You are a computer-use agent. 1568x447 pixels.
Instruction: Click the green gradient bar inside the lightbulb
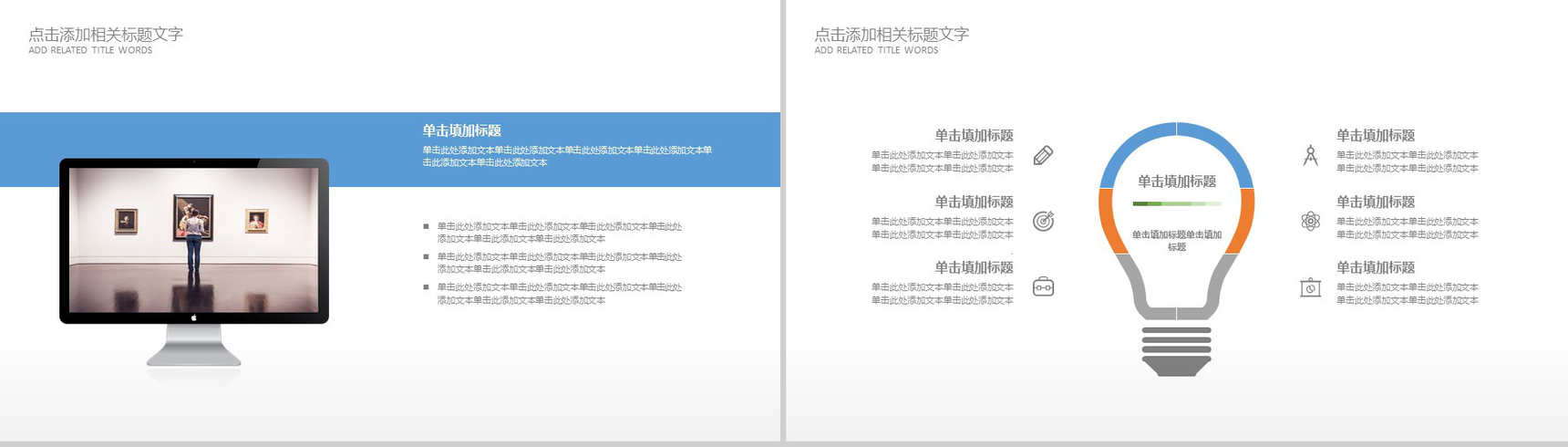[1176, 203]
